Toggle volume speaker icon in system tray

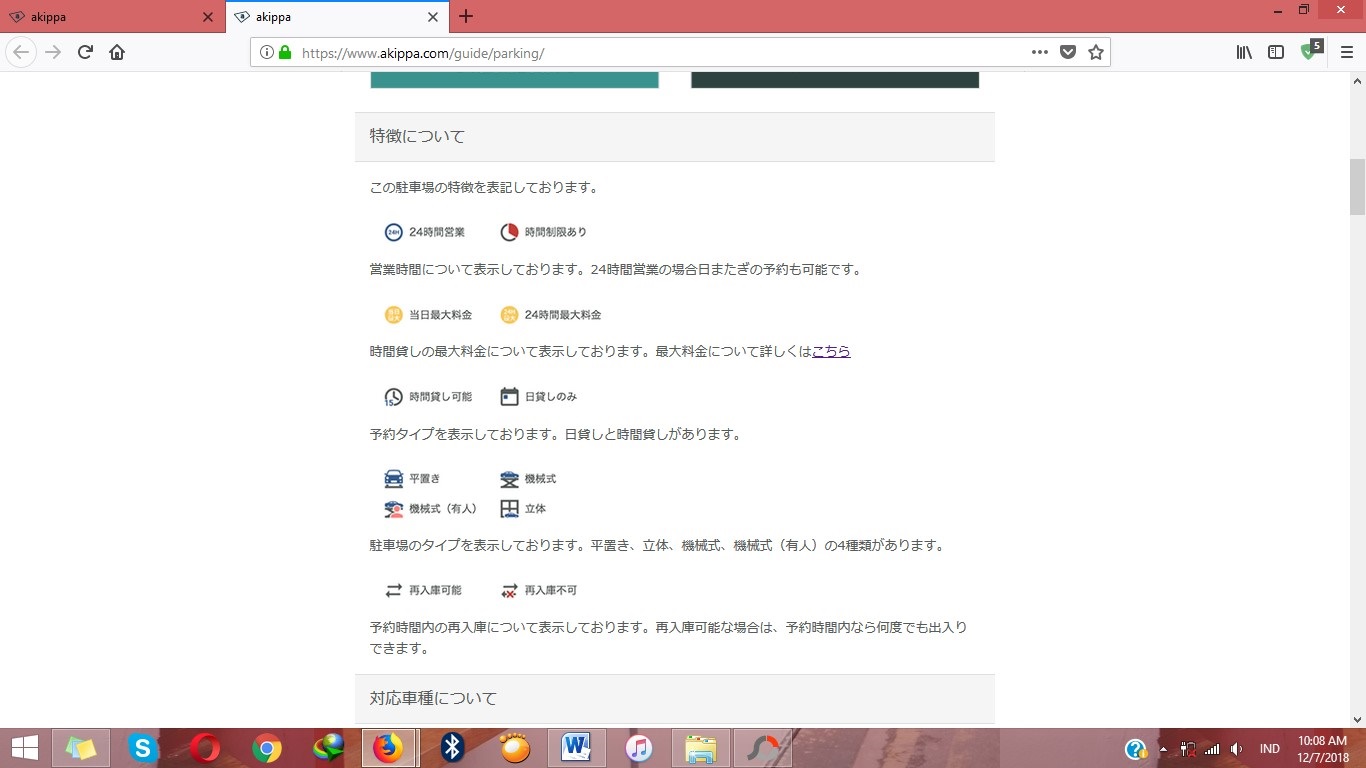point(1236,749)
